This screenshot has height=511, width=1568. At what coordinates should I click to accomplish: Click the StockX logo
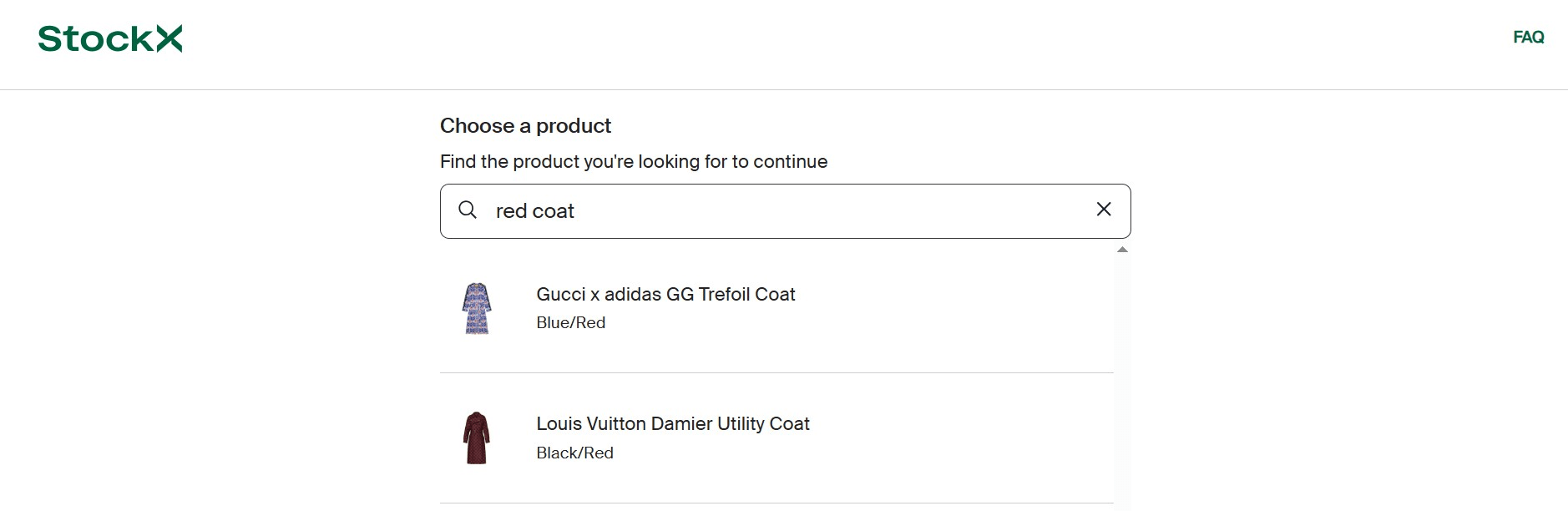pos(109,38)
